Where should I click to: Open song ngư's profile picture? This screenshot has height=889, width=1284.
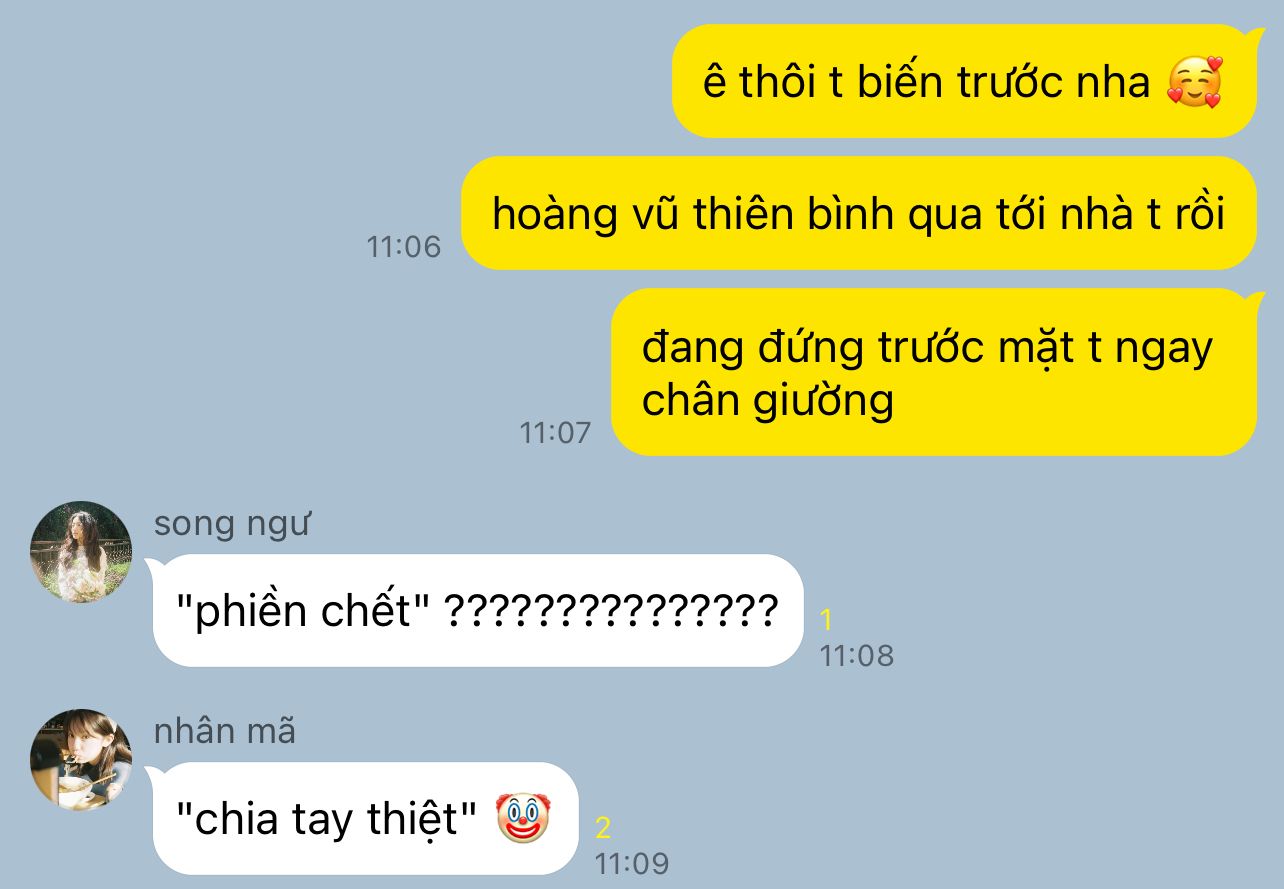pos(81,552)
